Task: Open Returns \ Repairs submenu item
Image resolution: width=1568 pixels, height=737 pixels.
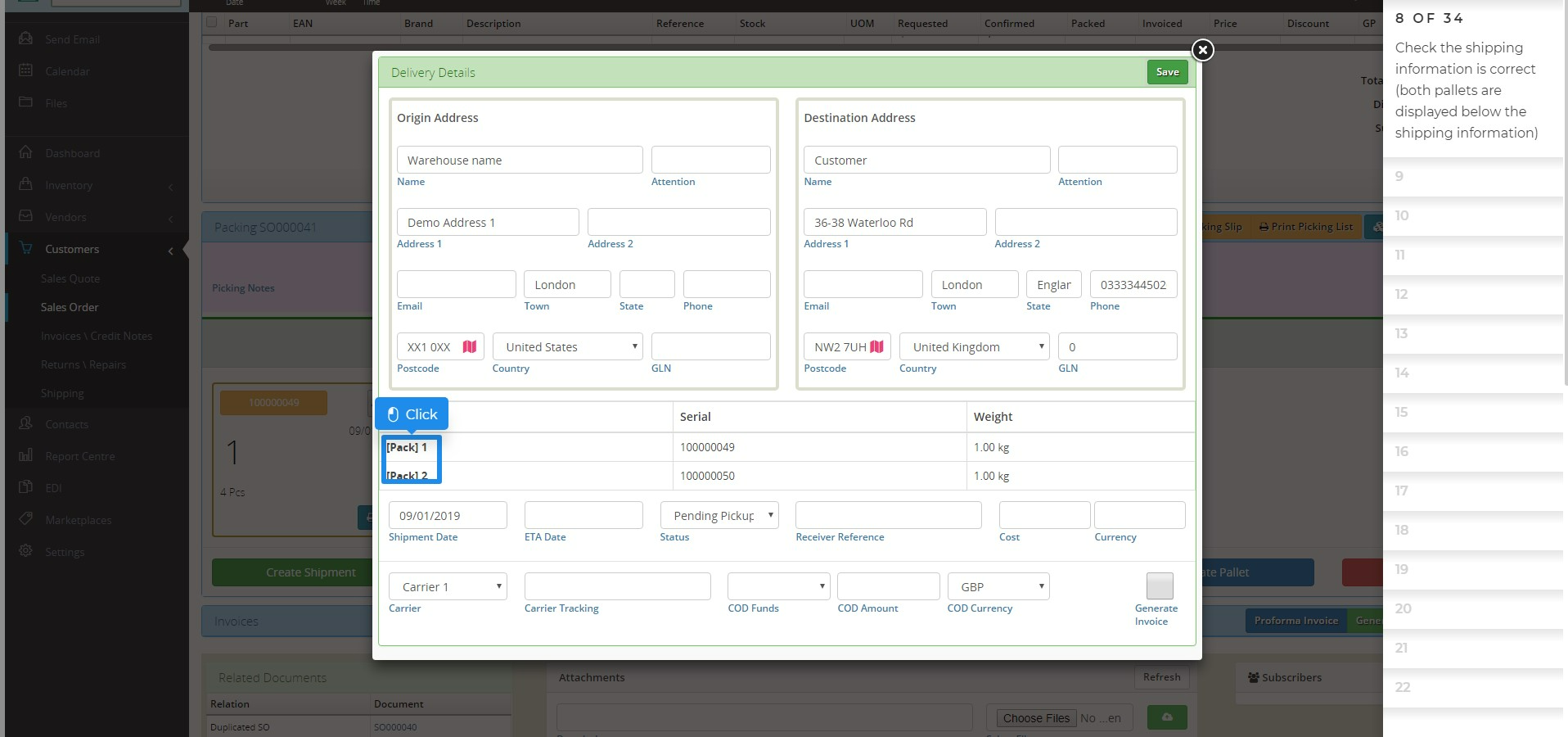Action: 83,364
